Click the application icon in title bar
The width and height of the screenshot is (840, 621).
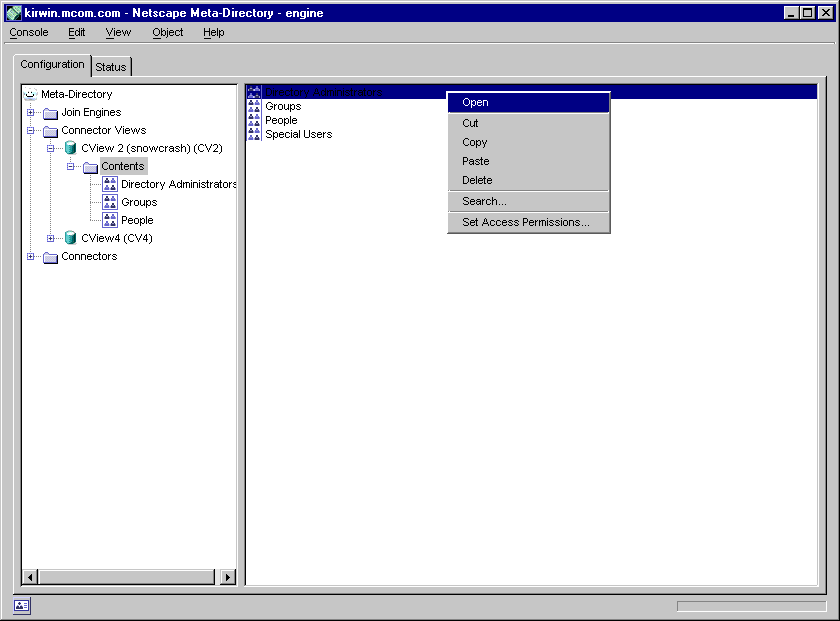pyautogui.click(x=14, y=13)
